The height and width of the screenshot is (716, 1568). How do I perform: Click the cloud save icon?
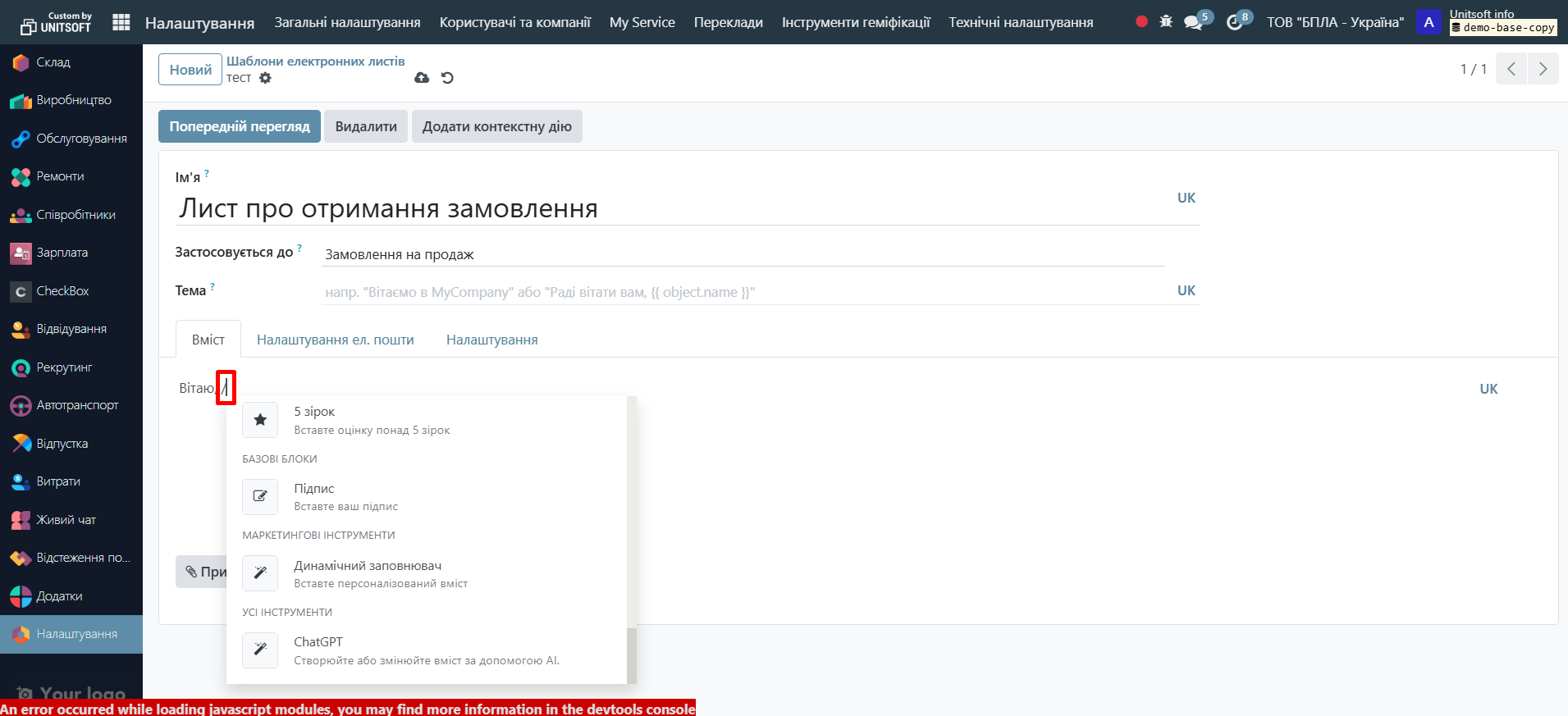[422, 78]
